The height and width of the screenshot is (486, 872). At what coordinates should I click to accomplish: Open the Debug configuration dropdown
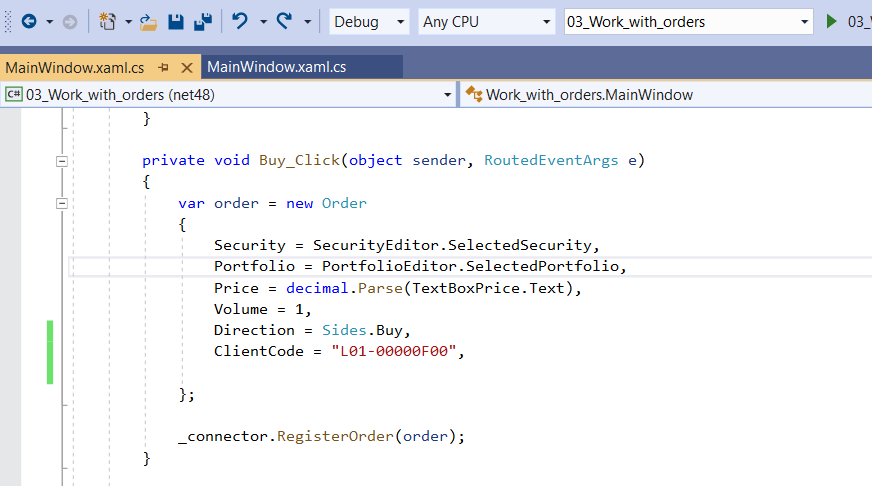[368, 22]
